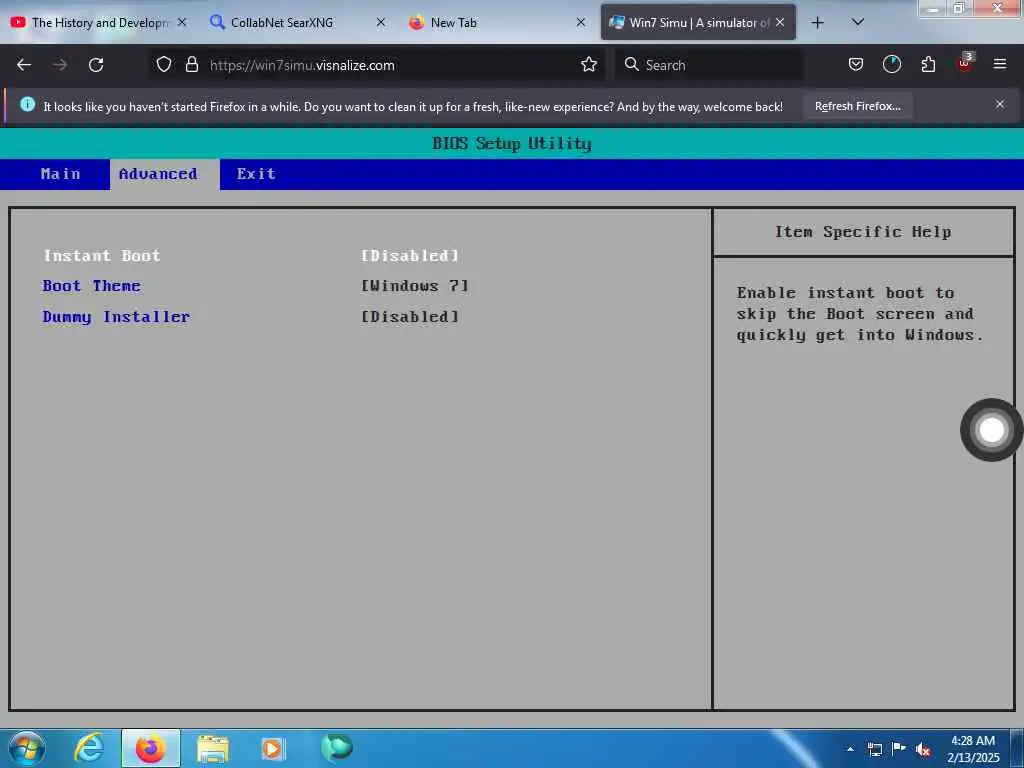The image size is (1024, 768).
Task: Open the BIOS Main tab
Action: [60, 174]
